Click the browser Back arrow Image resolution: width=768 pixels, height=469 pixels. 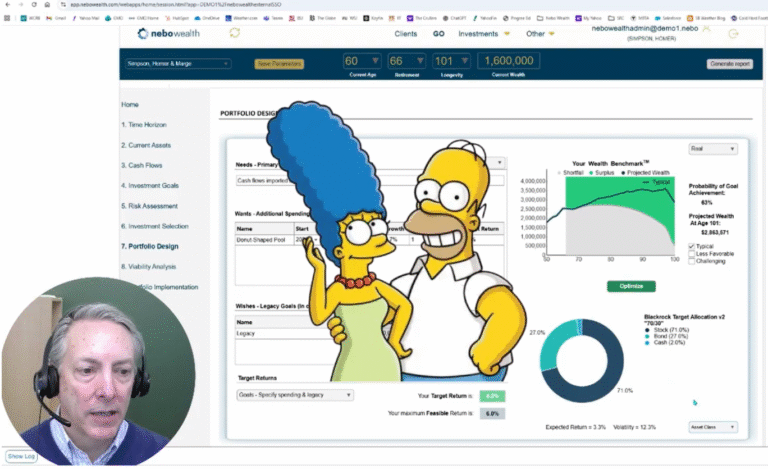[x=7, y=4]
